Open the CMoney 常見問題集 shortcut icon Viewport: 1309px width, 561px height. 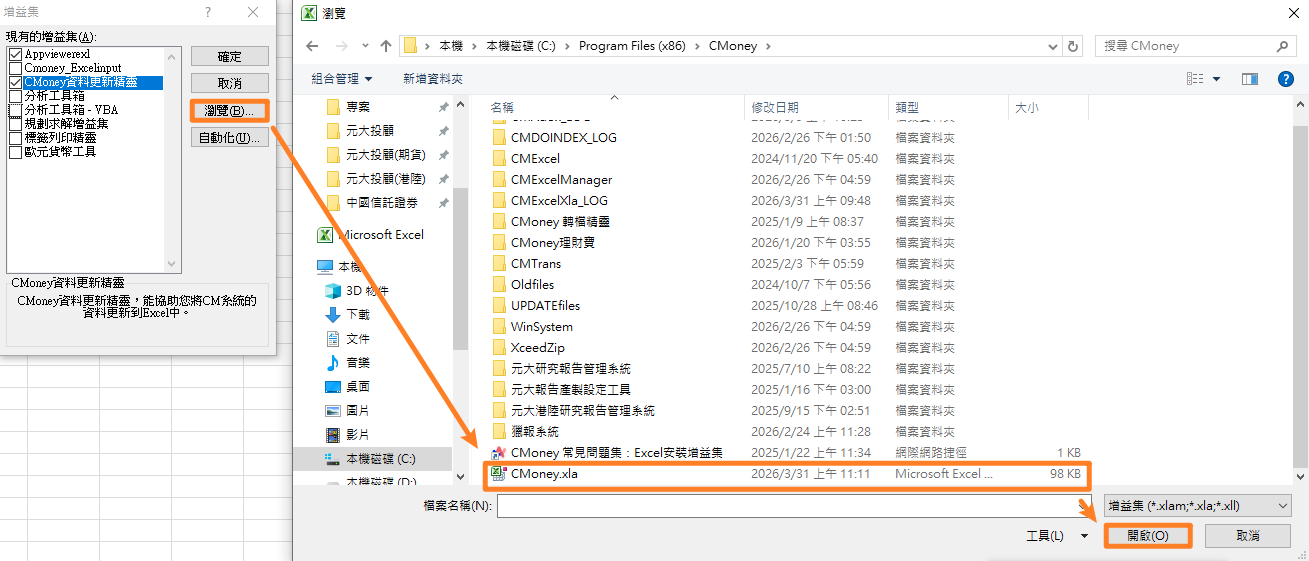[x=499, y=453]
